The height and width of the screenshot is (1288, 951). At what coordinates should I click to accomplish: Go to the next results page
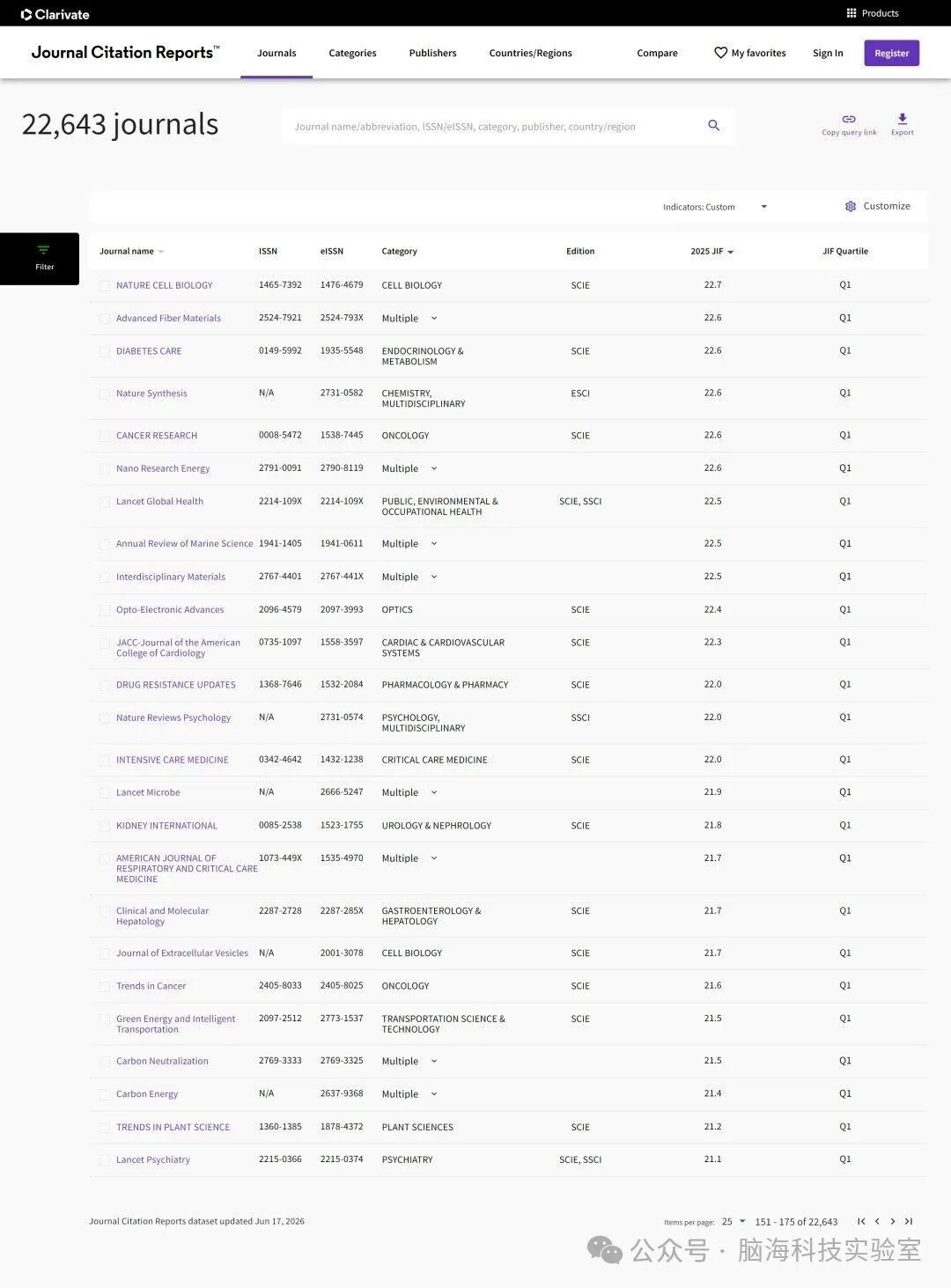coord(893,1221)
